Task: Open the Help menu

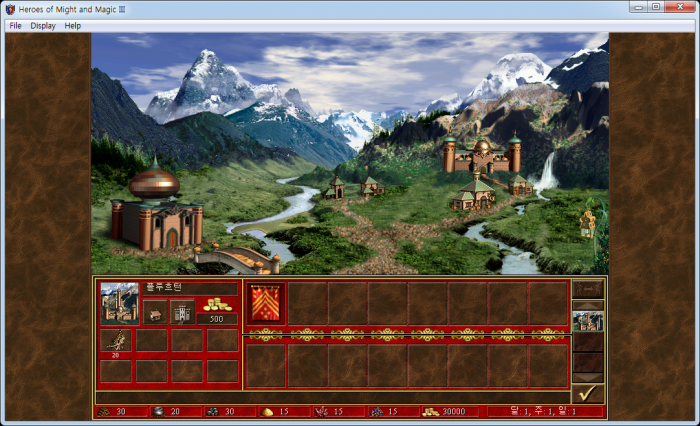Action: coord(72,26)
